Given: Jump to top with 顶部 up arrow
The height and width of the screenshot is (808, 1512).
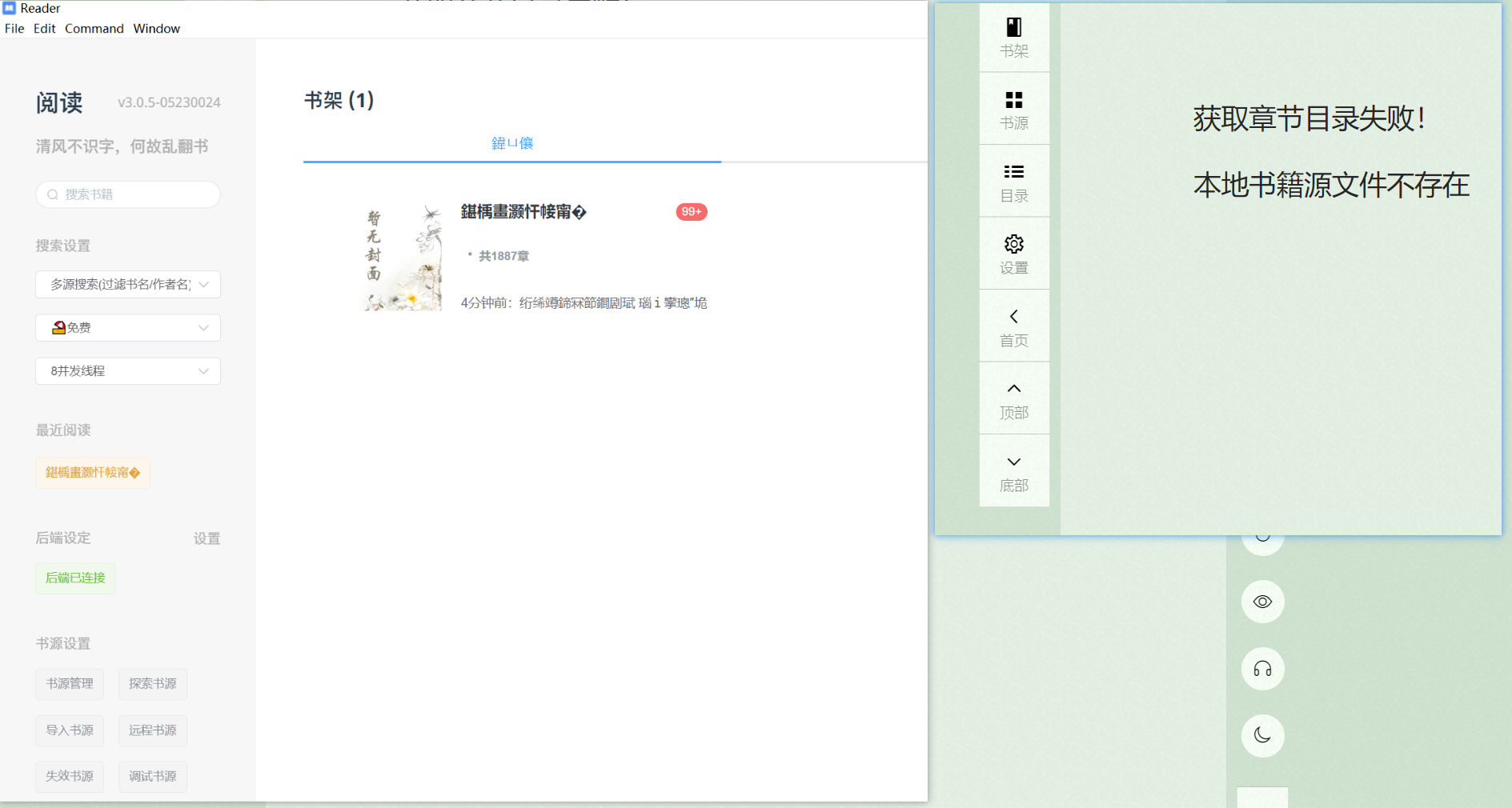Looking at the screenshot, I should (x=1014, y=398).
